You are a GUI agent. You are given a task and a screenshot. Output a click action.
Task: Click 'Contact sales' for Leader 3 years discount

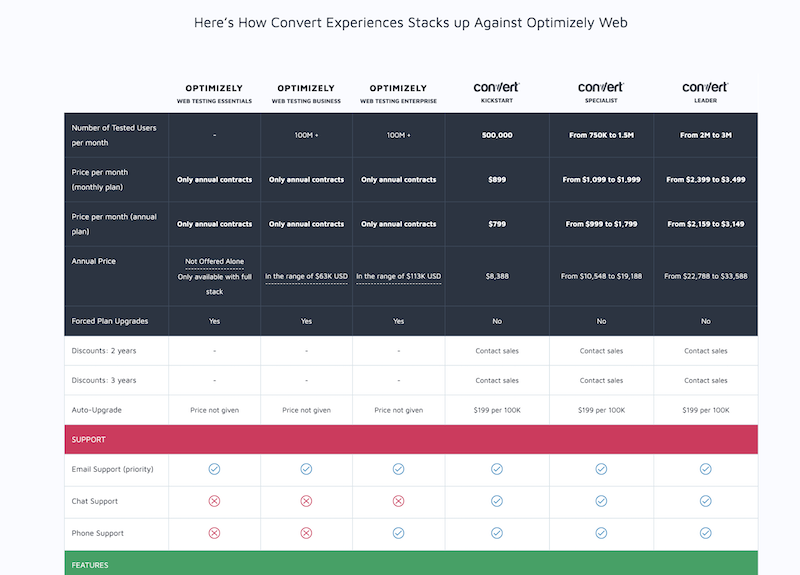(x=706, y=380)
